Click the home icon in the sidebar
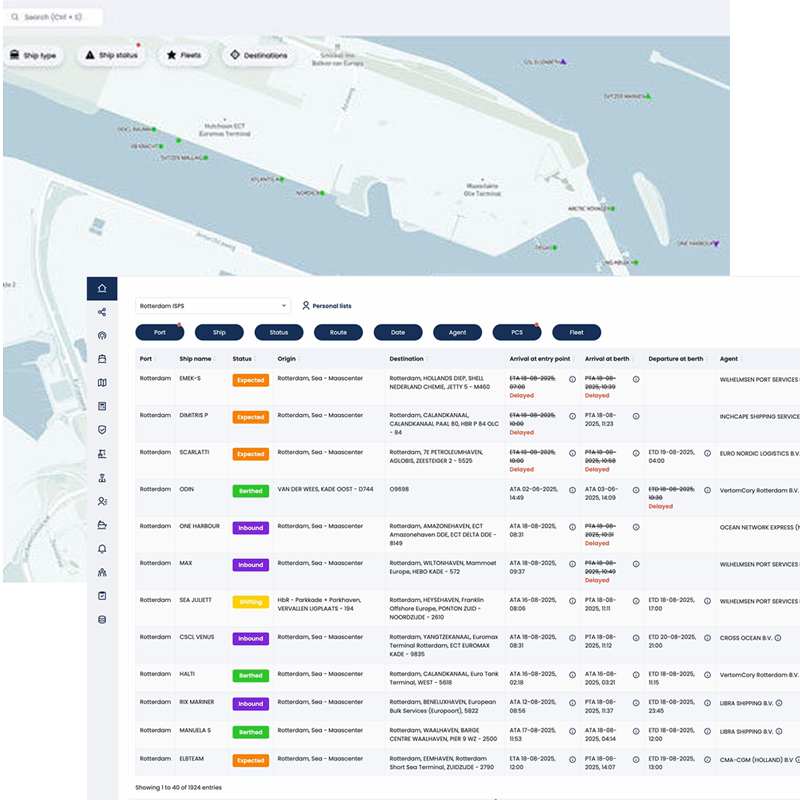 point(102,289)
